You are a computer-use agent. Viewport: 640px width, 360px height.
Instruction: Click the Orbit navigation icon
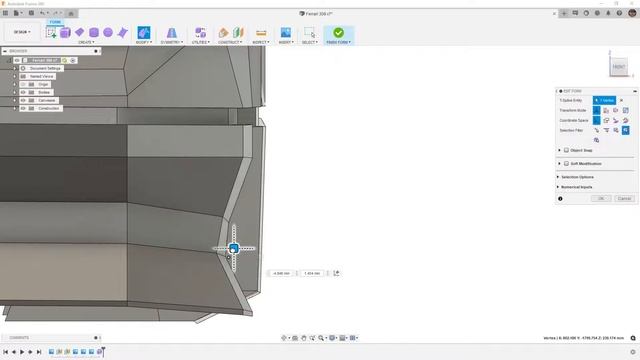[284, 338]
